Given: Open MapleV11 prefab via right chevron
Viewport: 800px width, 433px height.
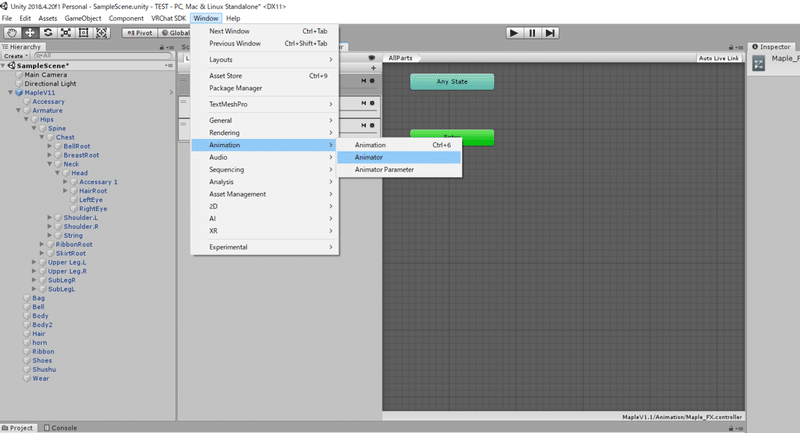Looking at the screenshot, I should pyautogui.click(x=171, y=93).
